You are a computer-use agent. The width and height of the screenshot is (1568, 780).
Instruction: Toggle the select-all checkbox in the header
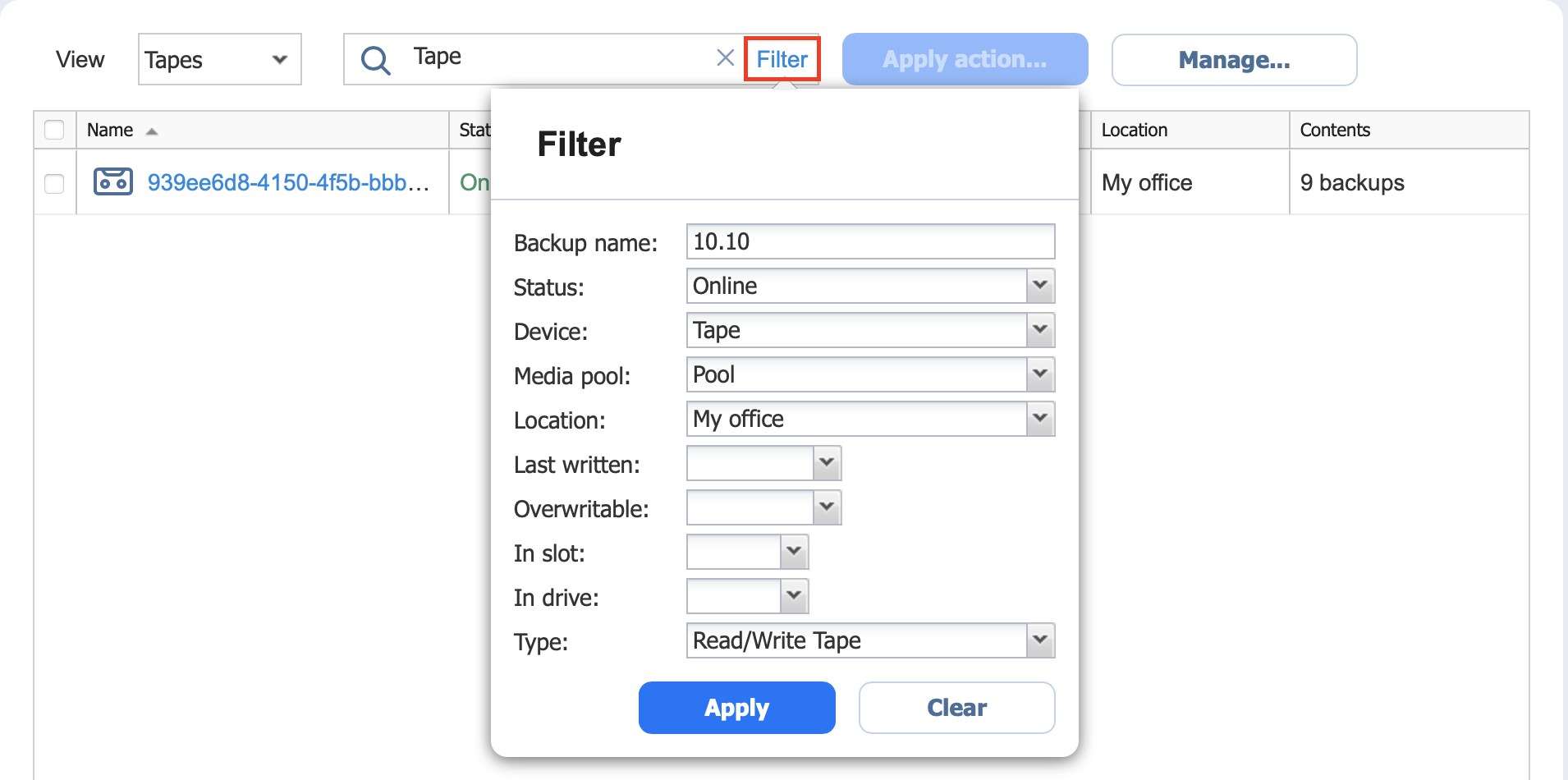point(54,130)
